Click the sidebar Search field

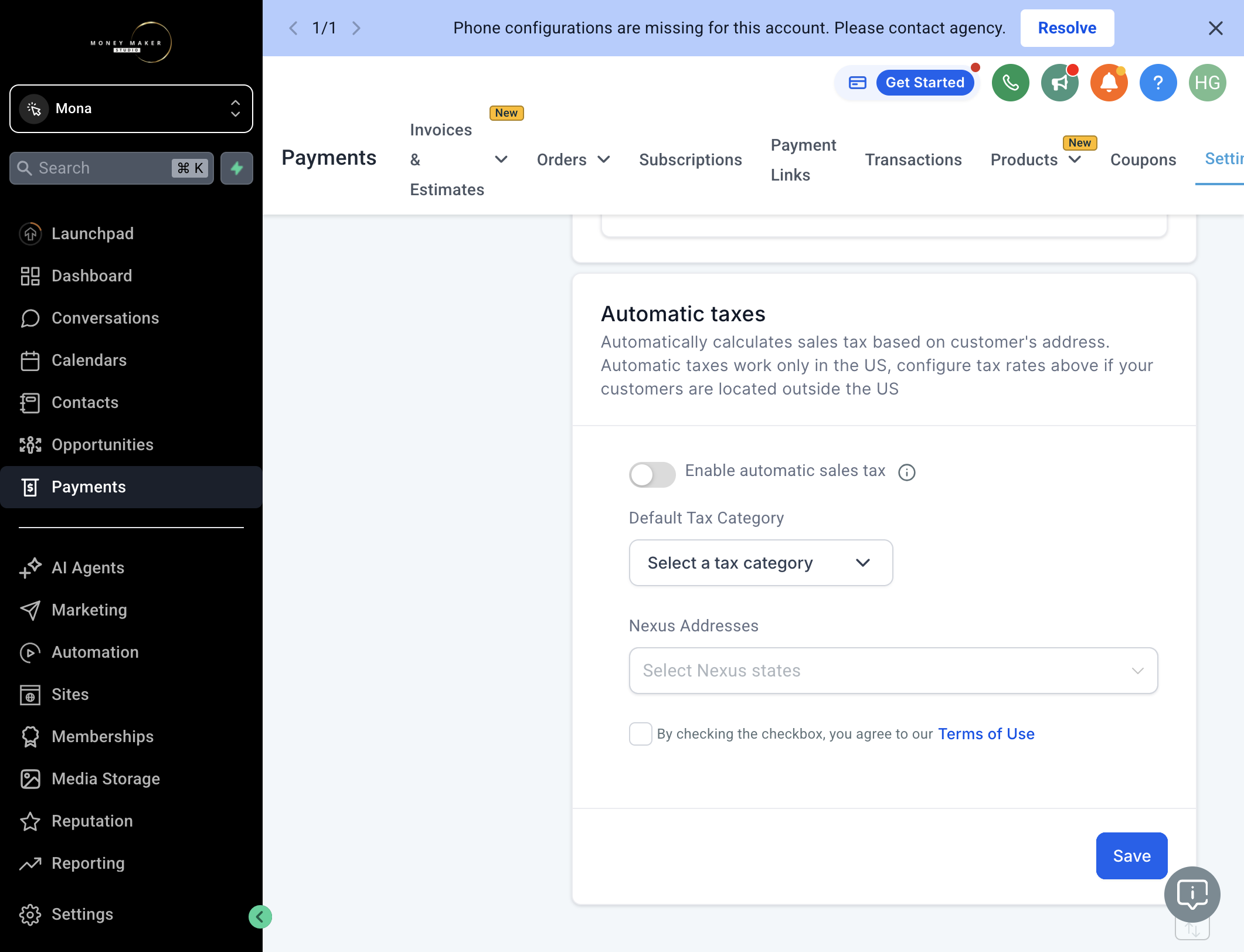pyautogui.click(x=111, y=168)
